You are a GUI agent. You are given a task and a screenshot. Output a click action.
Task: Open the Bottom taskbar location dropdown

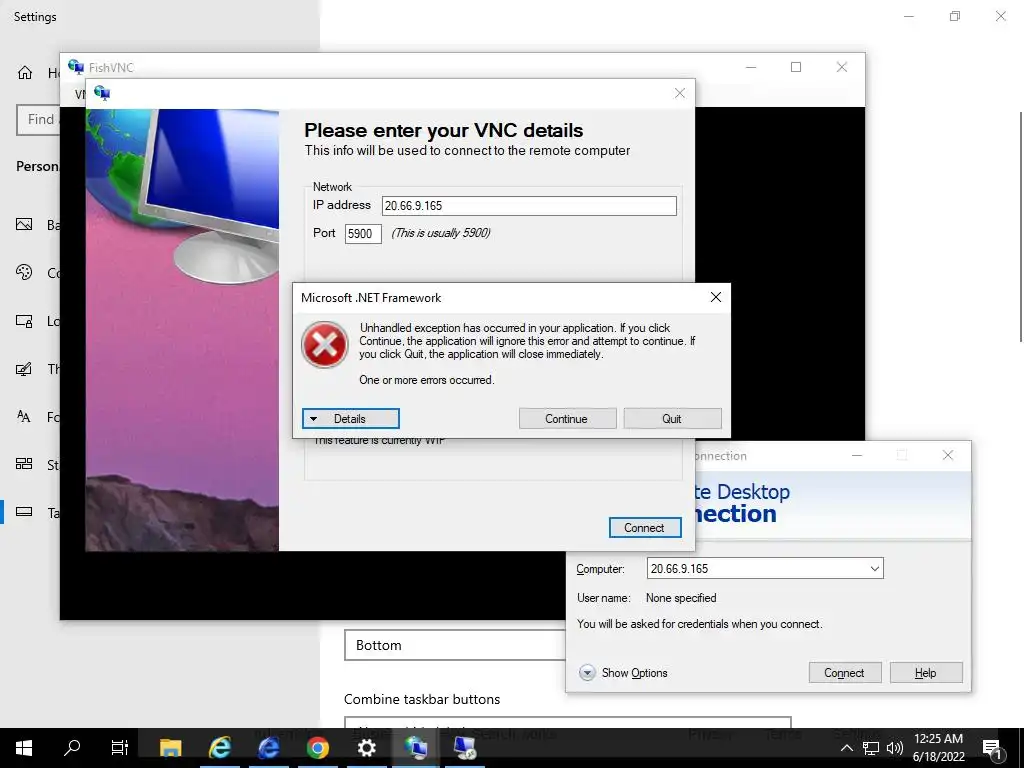pyautogui.click(x=455, y=645)
